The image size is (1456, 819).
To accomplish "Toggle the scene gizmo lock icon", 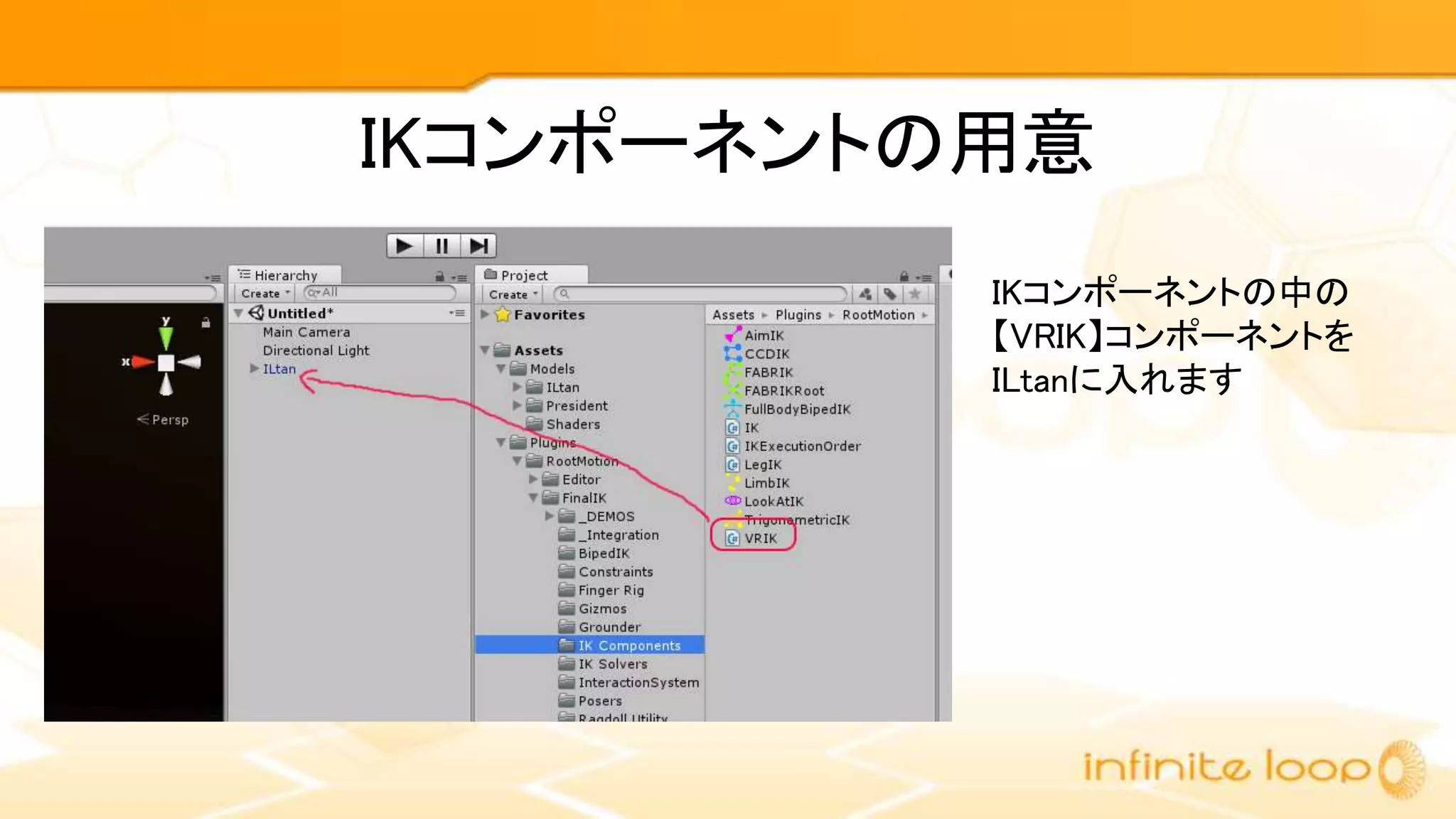I will tap(205, 323).
